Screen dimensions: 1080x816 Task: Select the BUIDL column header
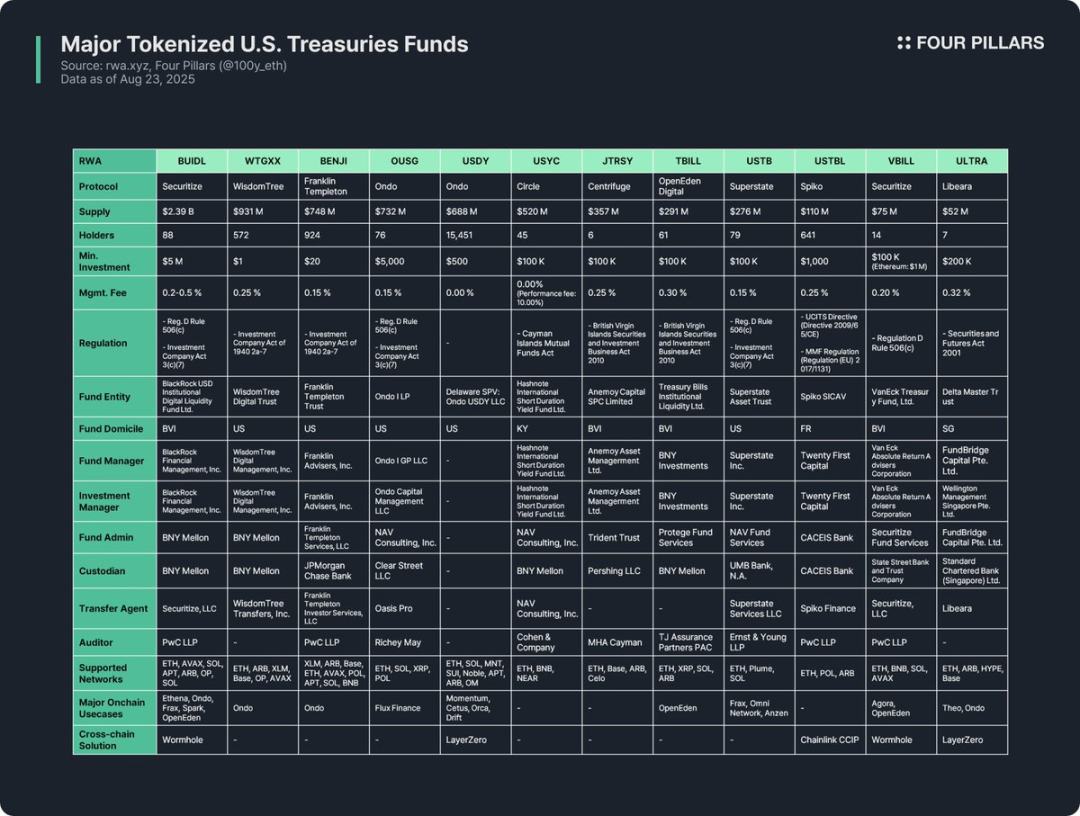coord(191,161)
